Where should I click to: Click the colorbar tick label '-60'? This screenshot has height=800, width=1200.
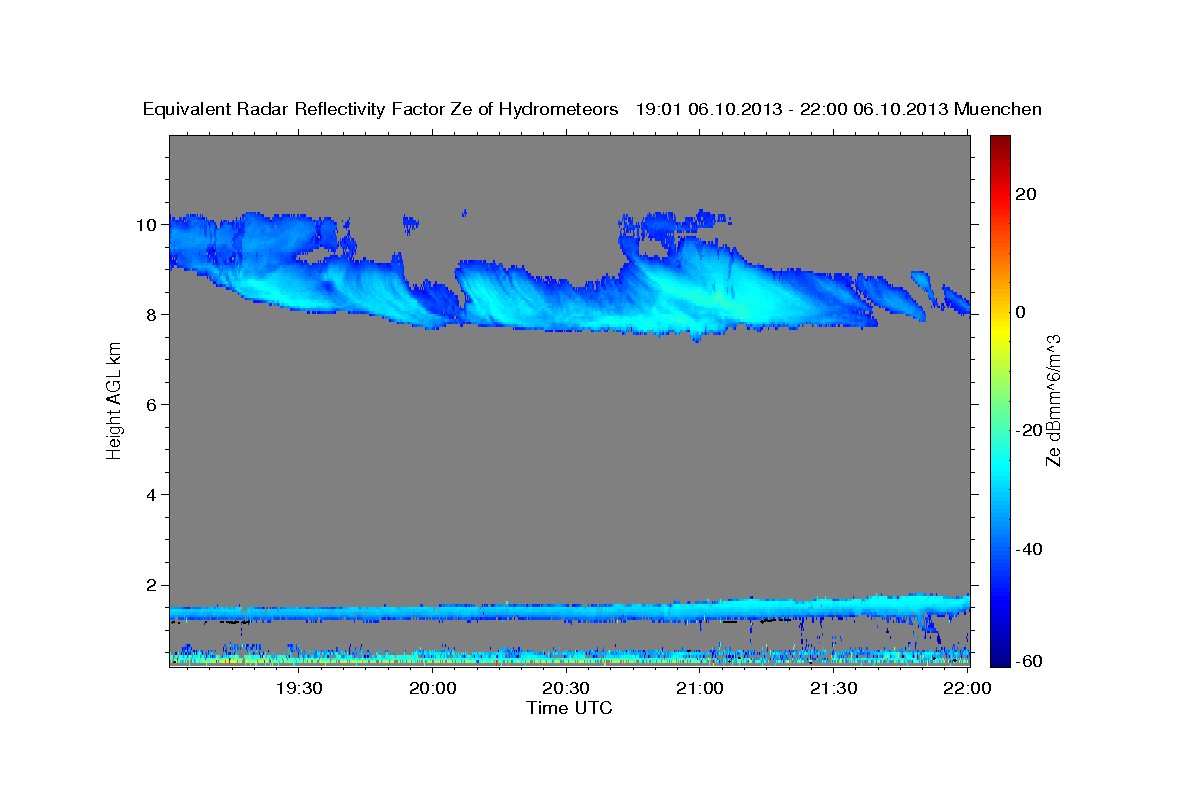pyautogui.click(x=1030, y=661)
